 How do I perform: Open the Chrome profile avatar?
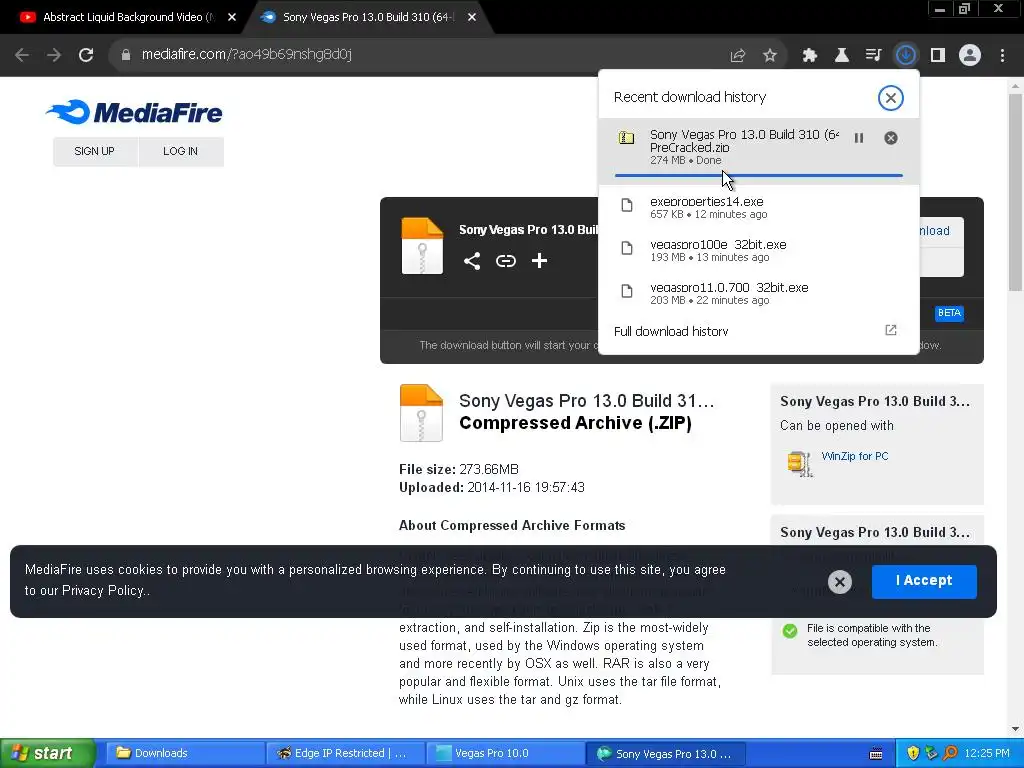point(970,56)
